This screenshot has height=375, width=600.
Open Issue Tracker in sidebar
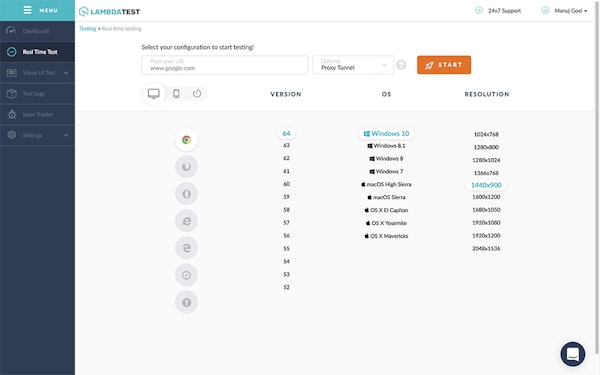[38, 114]
